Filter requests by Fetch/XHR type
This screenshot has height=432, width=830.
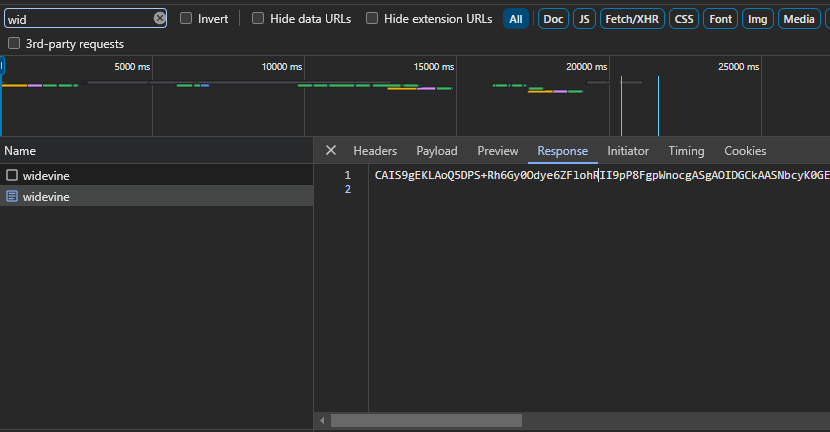pos(632,19)
